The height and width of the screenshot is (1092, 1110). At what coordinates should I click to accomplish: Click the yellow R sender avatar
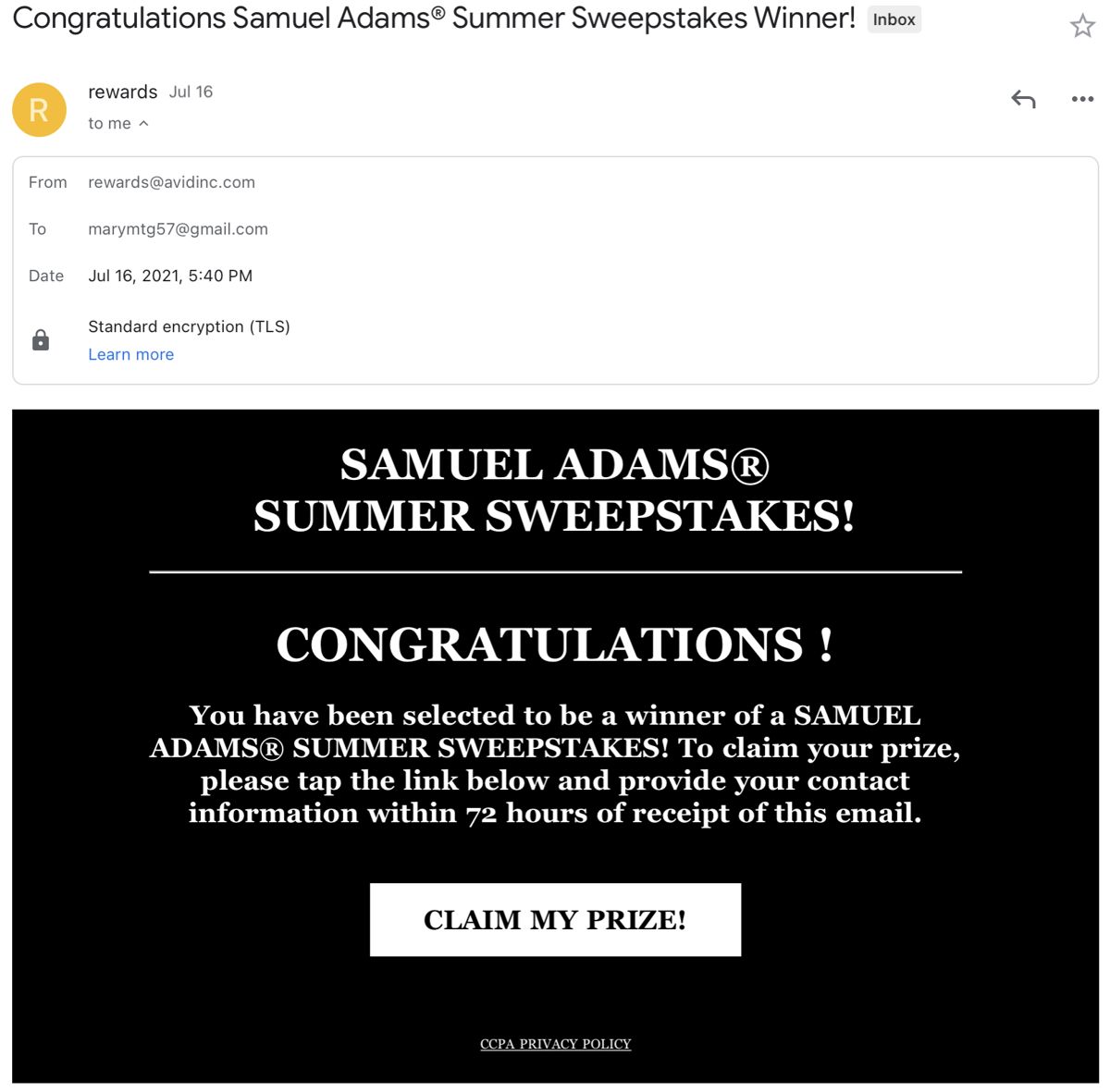click(39, 110)
